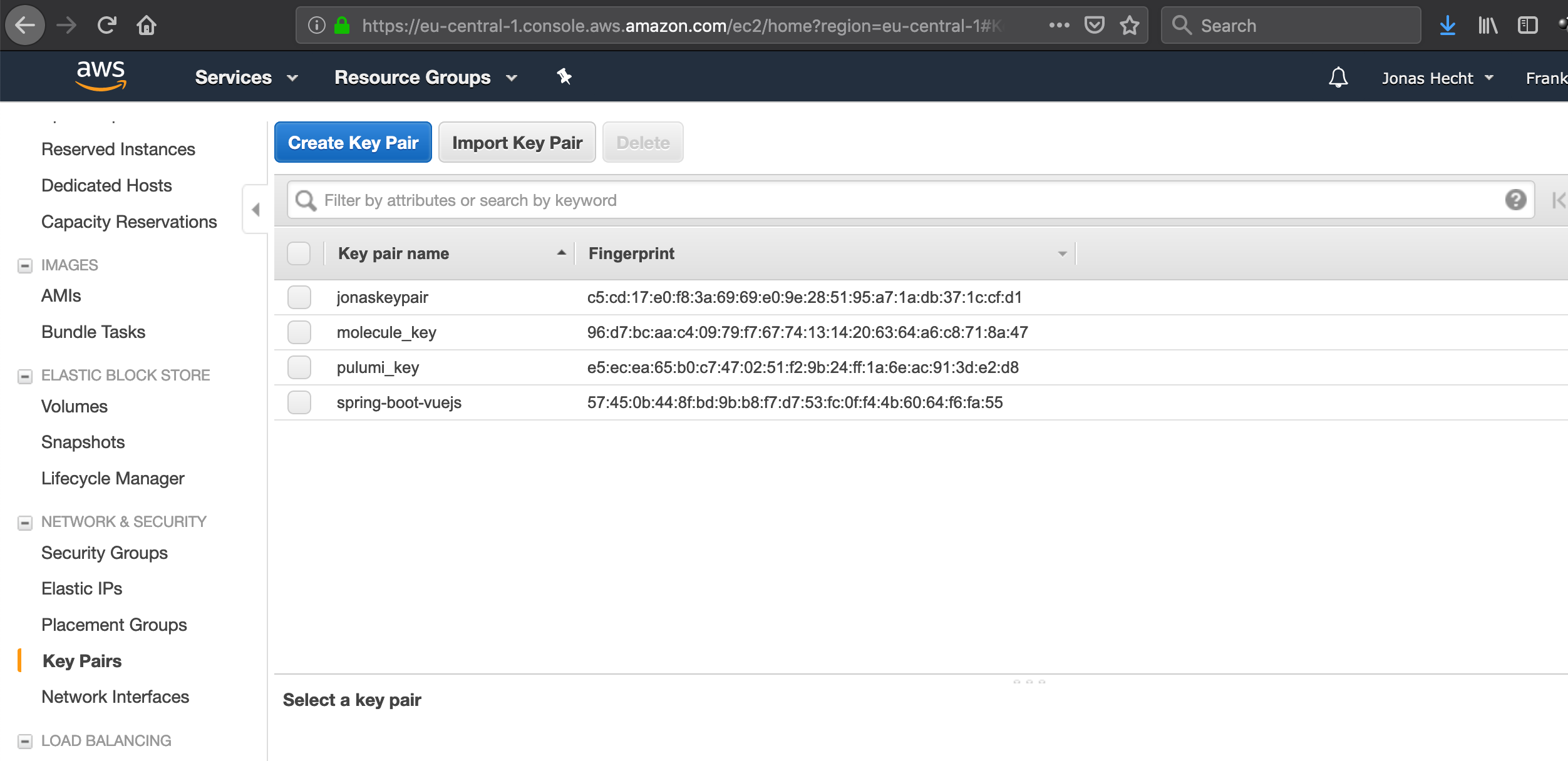This screenshot has width=1568, height=761.
Task: Bookmark this page with the star icon
Action: pos(1130,26)
